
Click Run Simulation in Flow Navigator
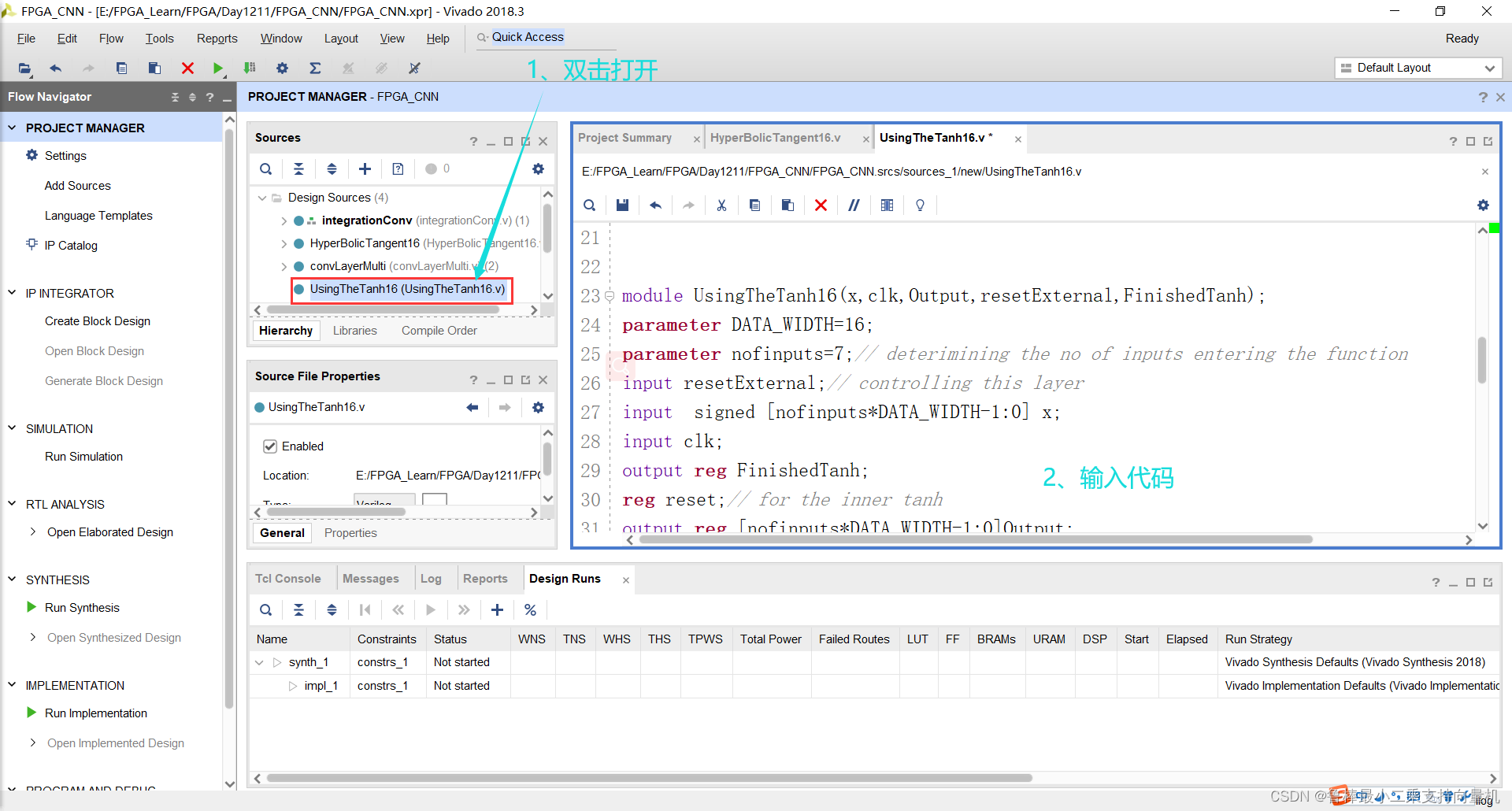point(83,457)
